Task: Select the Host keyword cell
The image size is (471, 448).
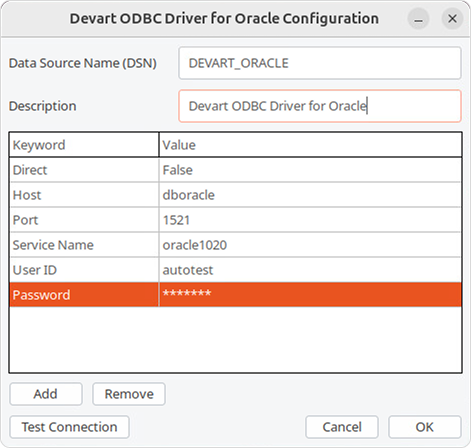Action: click(x=84, y=195)
